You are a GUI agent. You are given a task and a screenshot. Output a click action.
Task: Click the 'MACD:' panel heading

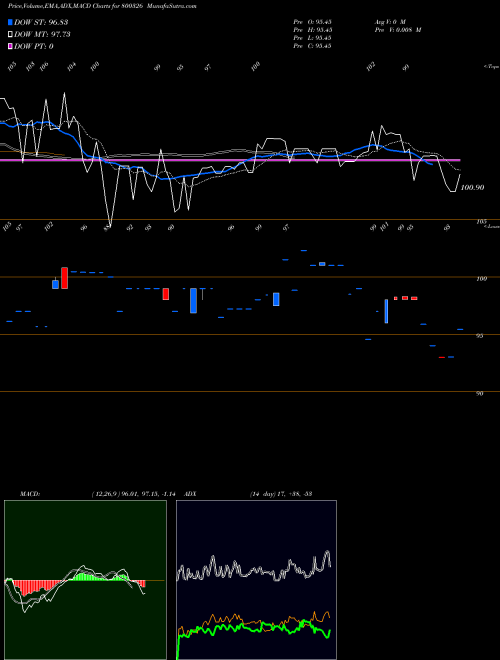30,494
